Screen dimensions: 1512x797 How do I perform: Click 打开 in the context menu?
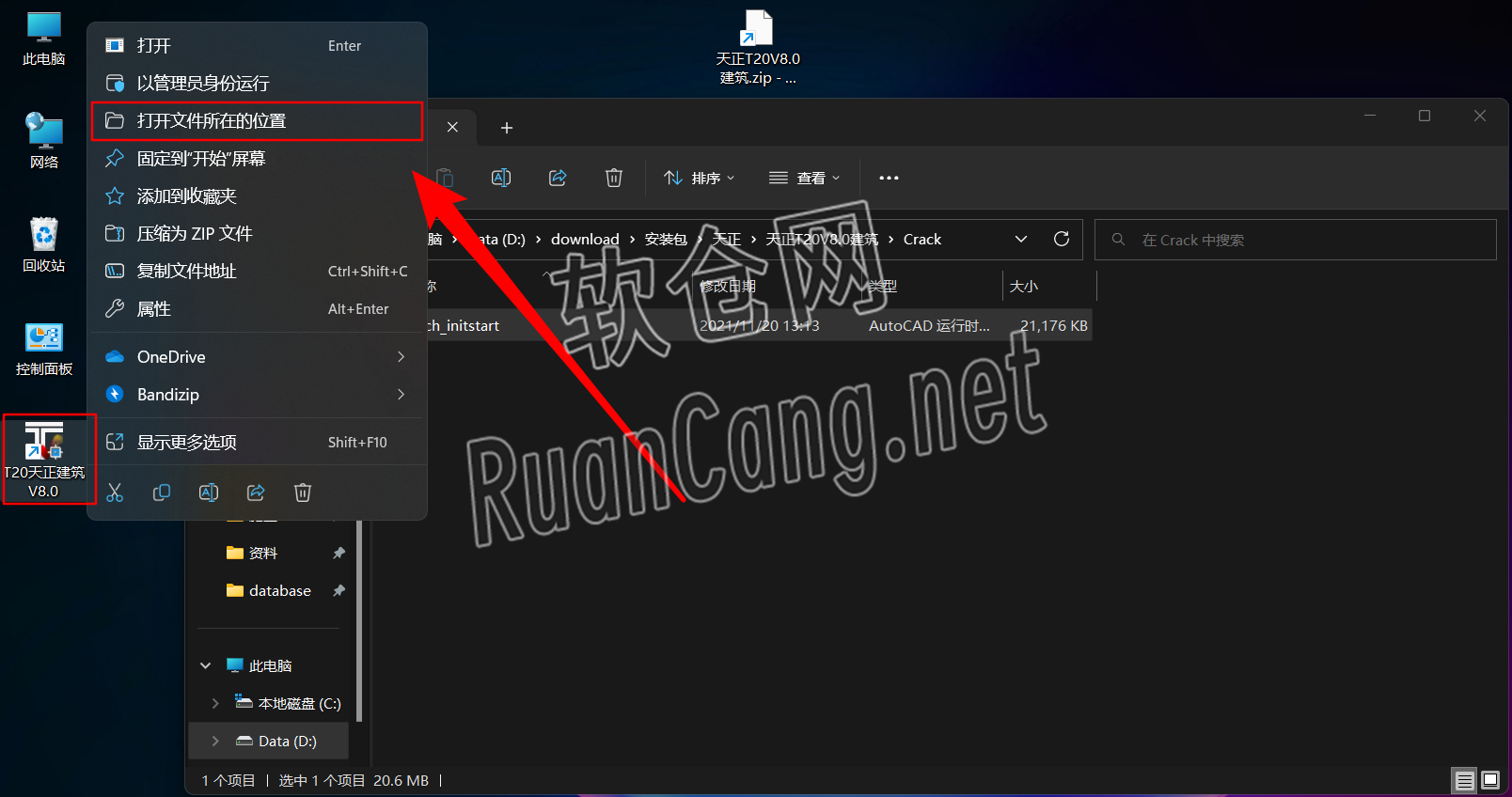click(x=257, y=45)
